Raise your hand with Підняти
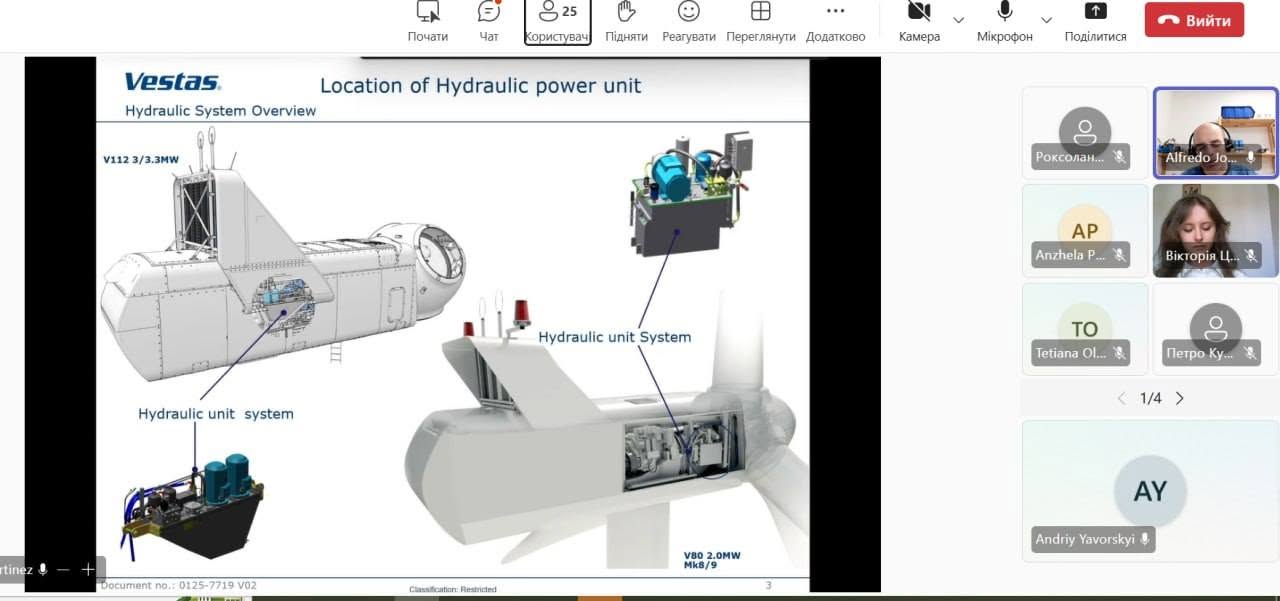The height and width of the screenshot is (601, 1280). (x=626, y=22)
